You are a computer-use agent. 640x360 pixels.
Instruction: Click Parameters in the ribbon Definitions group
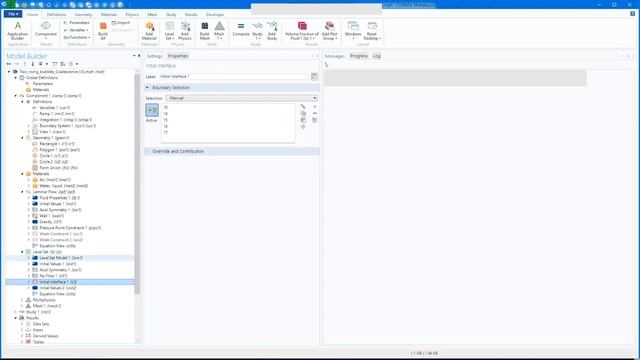(77, 23)
